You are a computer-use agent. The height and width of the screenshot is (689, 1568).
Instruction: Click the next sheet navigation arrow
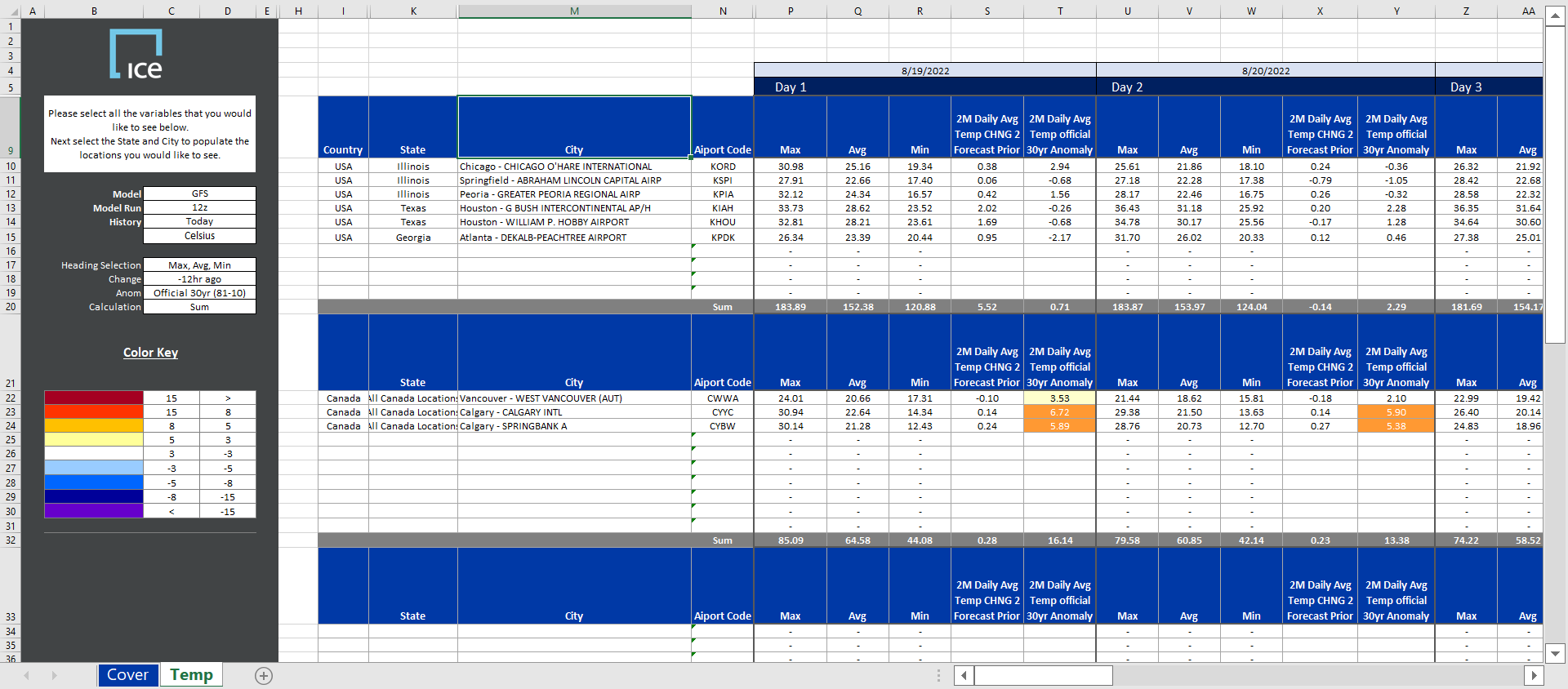pyautogui.click(x=55, y=676)
